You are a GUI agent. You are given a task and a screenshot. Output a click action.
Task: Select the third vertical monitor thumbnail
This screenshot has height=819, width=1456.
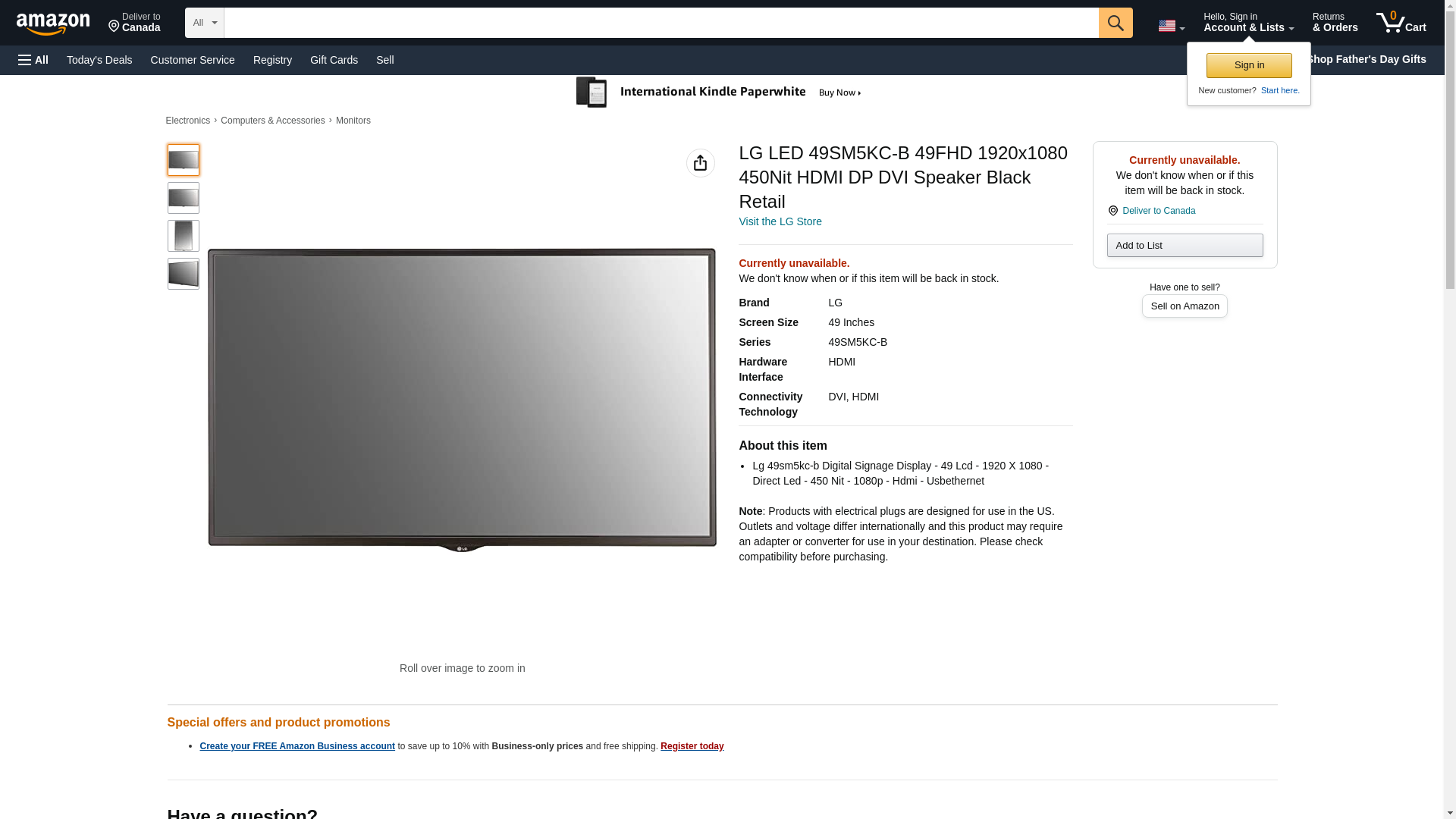pos(183,236)
